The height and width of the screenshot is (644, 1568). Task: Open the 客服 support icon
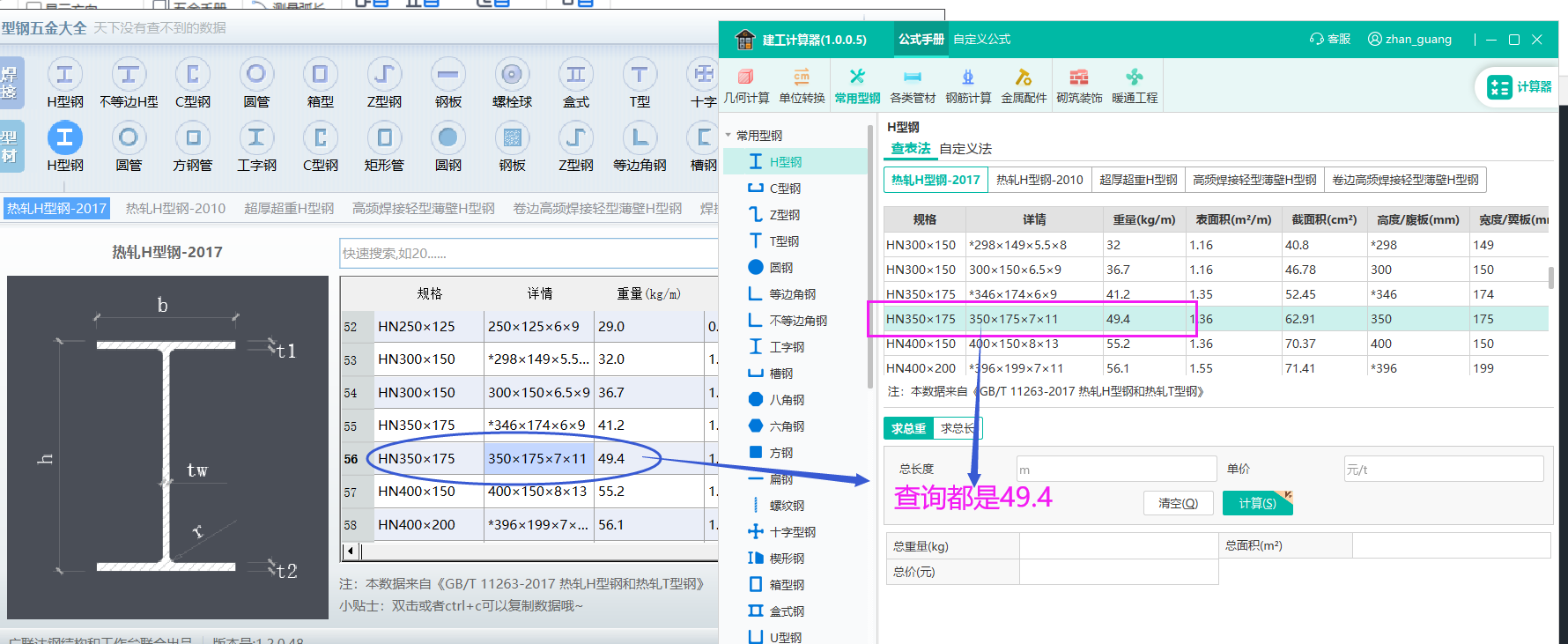tap(1330, 39)
